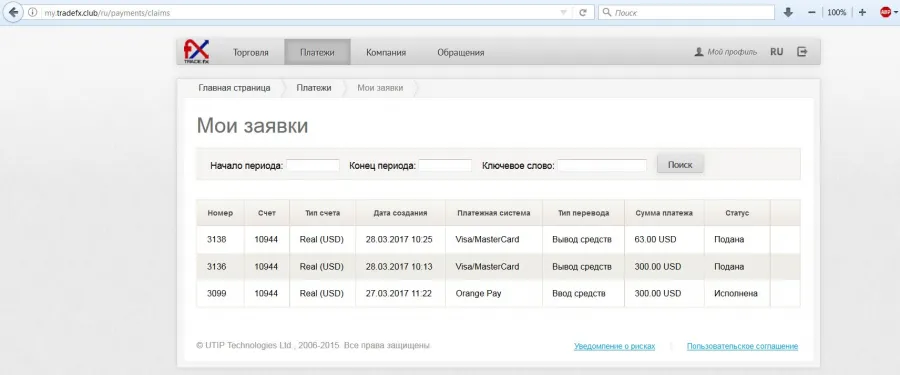Click 300.00 USD in row 3136
Viewport: 900px width, 375px height.
(x=658, y=266)
